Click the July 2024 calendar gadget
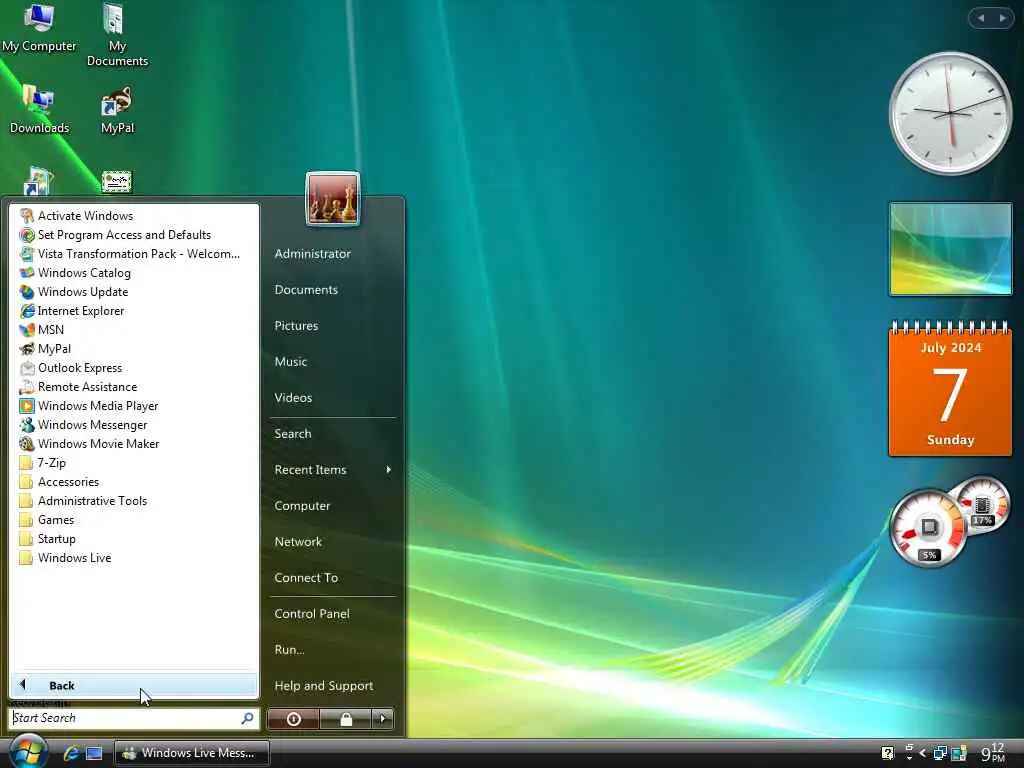Viewport: 1024px width, 768px height. 950,388
